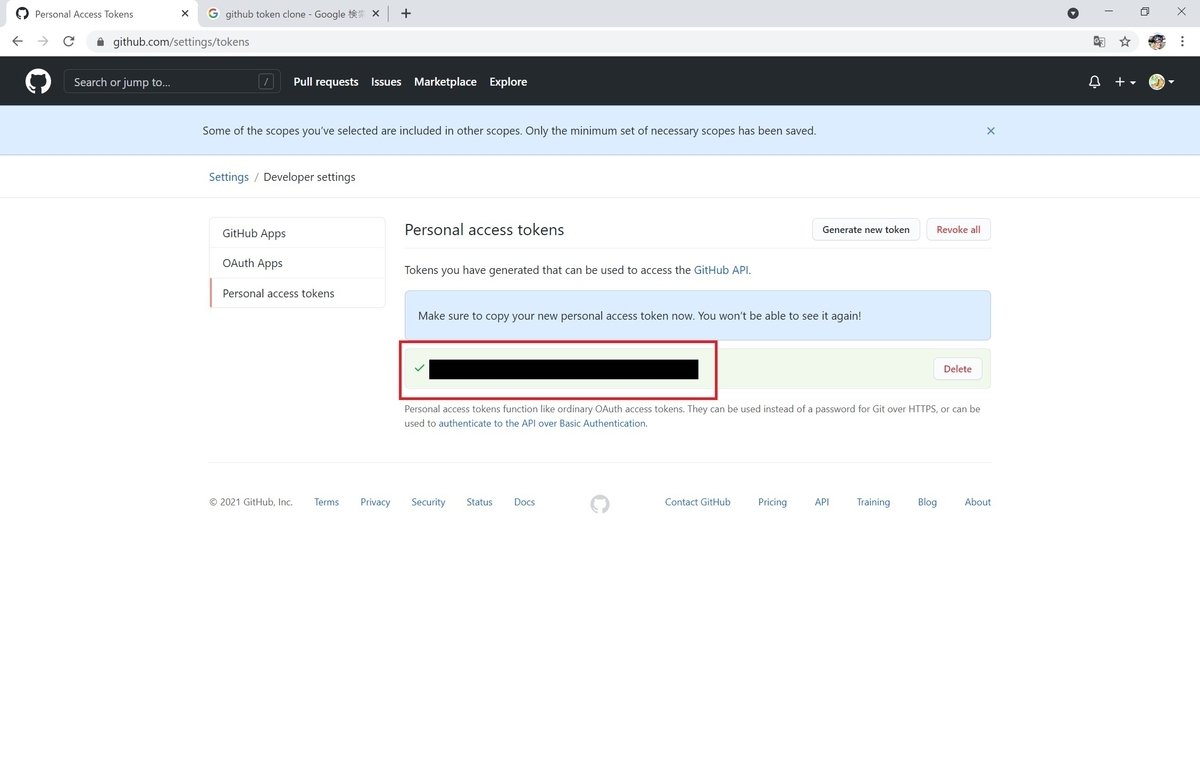1200x766 pixels.
Task: Click the footer GitHub logo icon
Action: point(600,504)
